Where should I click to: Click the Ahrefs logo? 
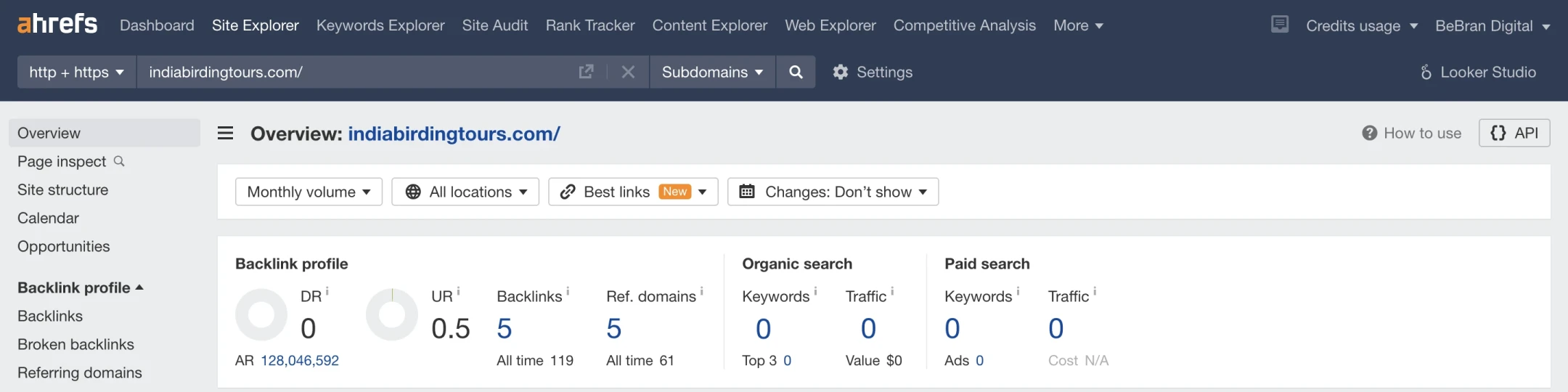click(x=57, y=24)
